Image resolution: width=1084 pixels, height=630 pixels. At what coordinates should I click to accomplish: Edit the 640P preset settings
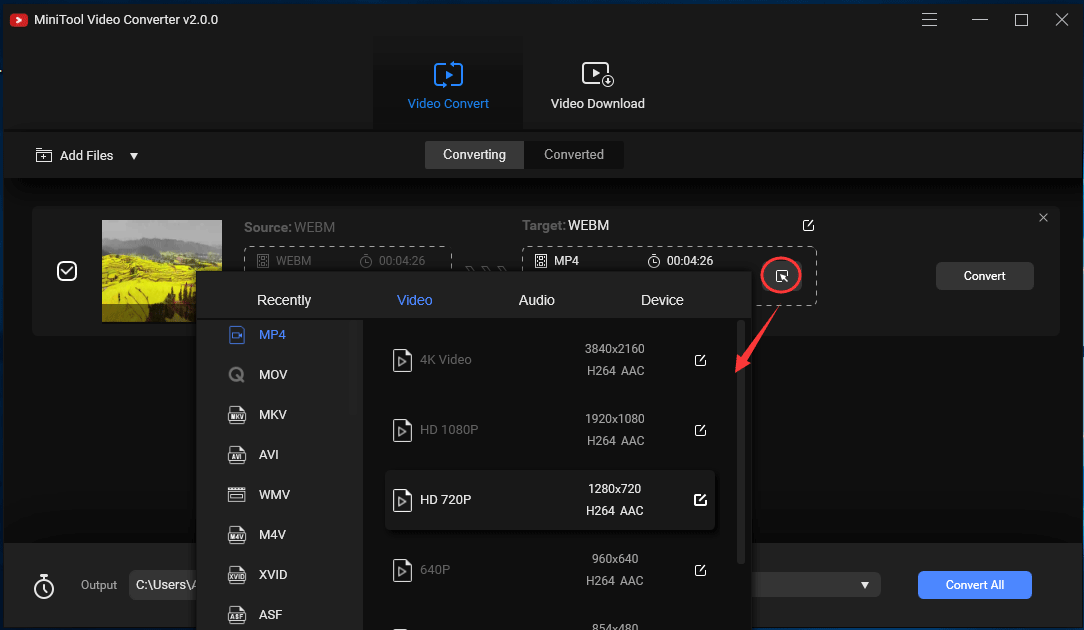(700, 571)
